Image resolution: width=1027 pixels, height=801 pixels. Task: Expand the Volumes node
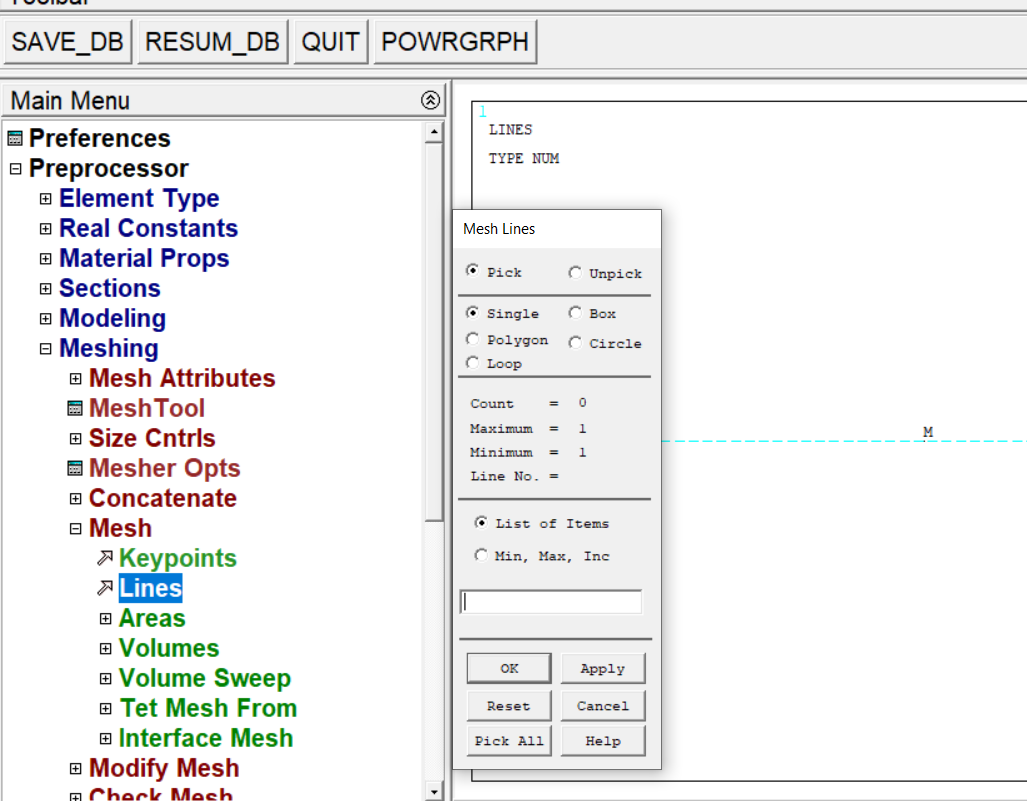point(105,648)
